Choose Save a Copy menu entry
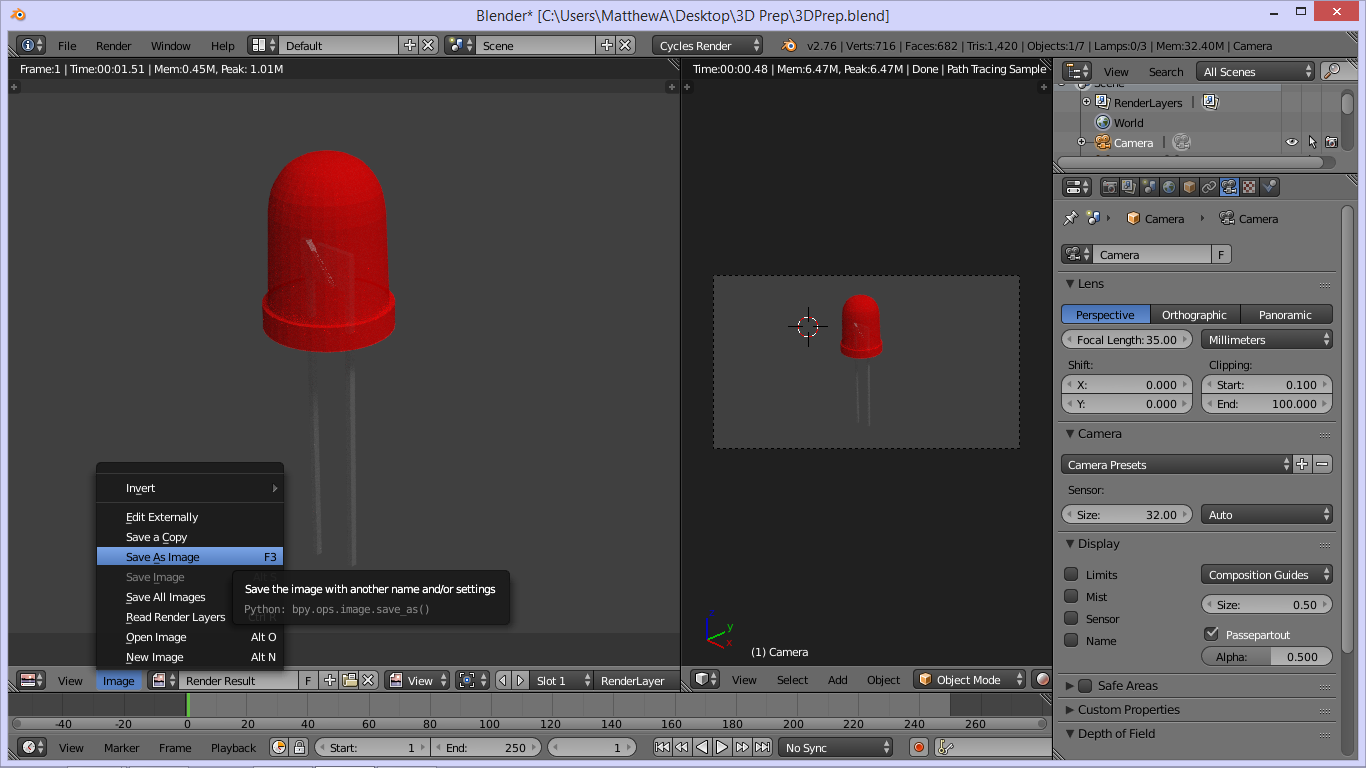 click(190, 537)
